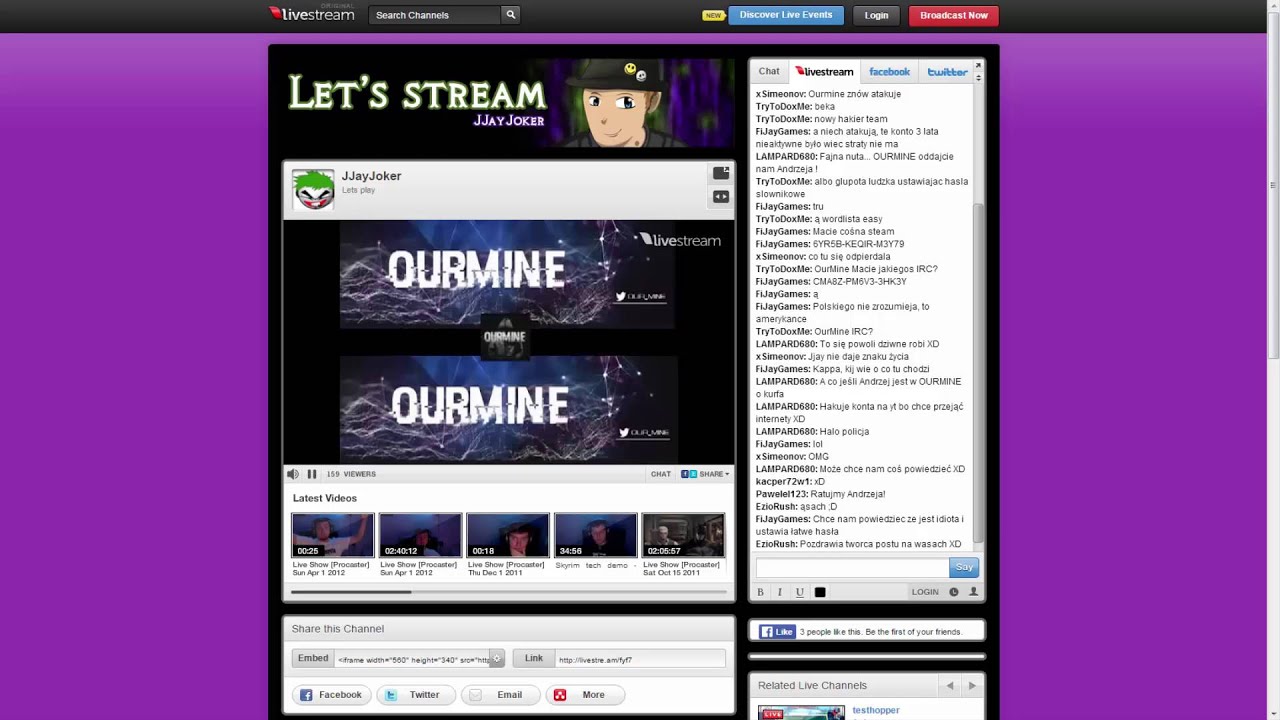Screen dimensions: 1280x720
Task: Click the Login button in header
Action: [876, 15]
